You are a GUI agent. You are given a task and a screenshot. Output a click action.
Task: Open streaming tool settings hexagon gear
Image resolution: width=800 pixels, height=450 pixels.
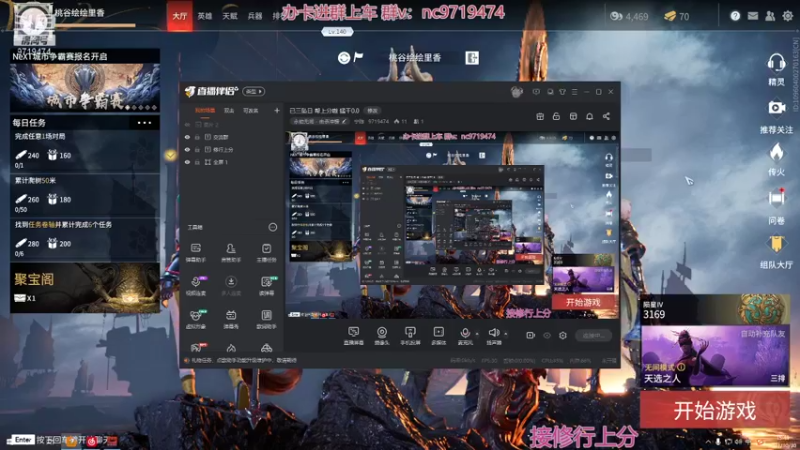[x=563, y=335]
